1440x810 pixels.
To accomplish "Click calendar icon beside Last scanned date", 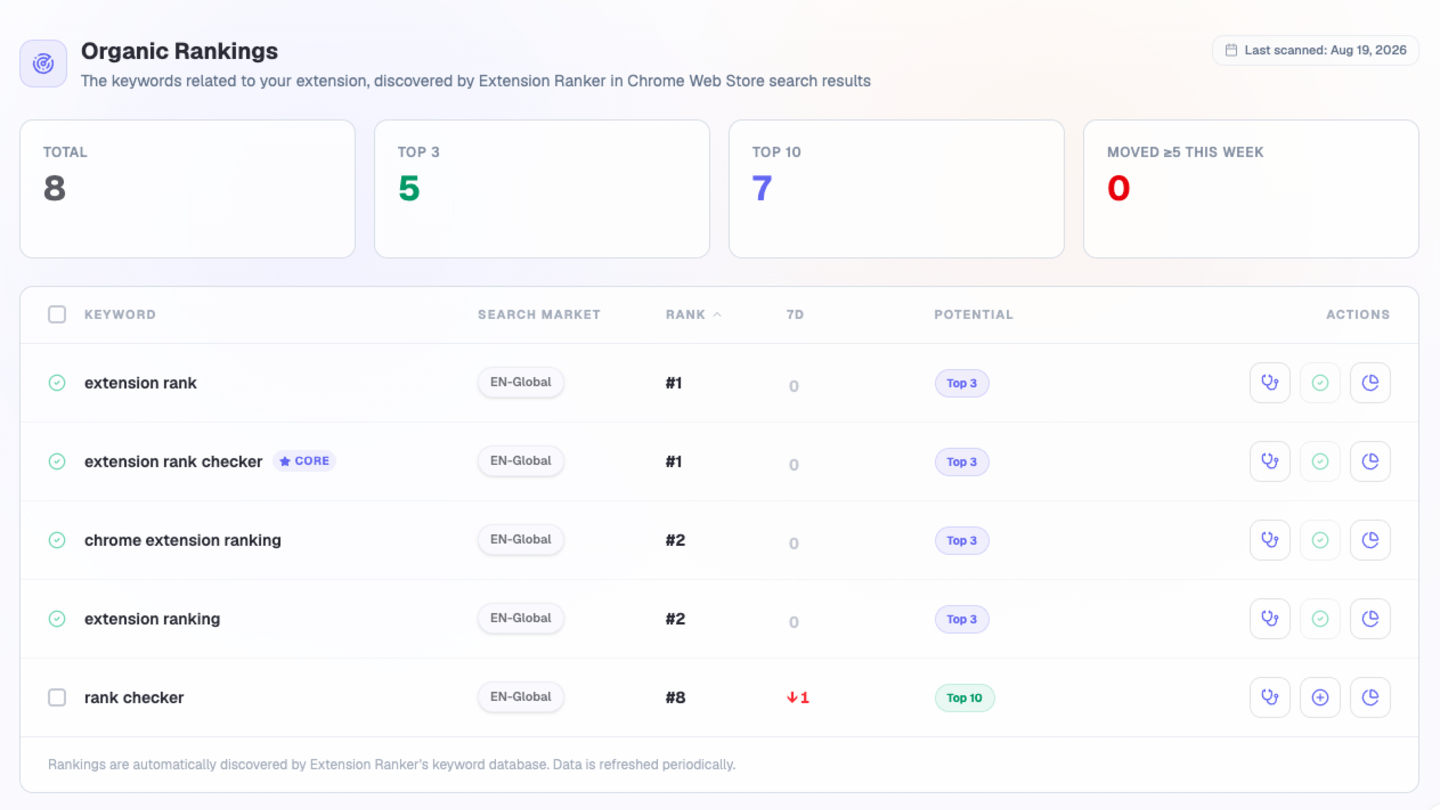I will (x=1231, y=50).
